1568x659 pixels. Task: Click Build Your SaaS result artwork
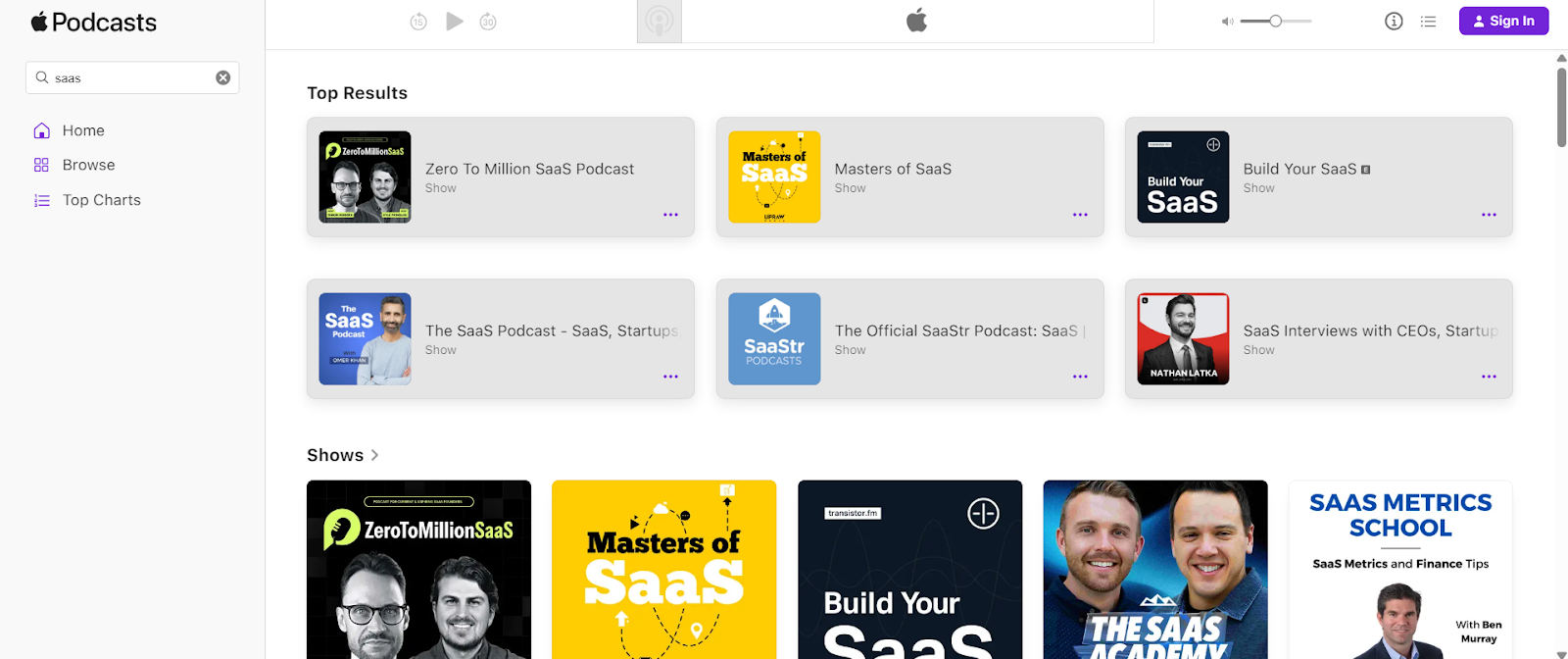coord(1183,177)
